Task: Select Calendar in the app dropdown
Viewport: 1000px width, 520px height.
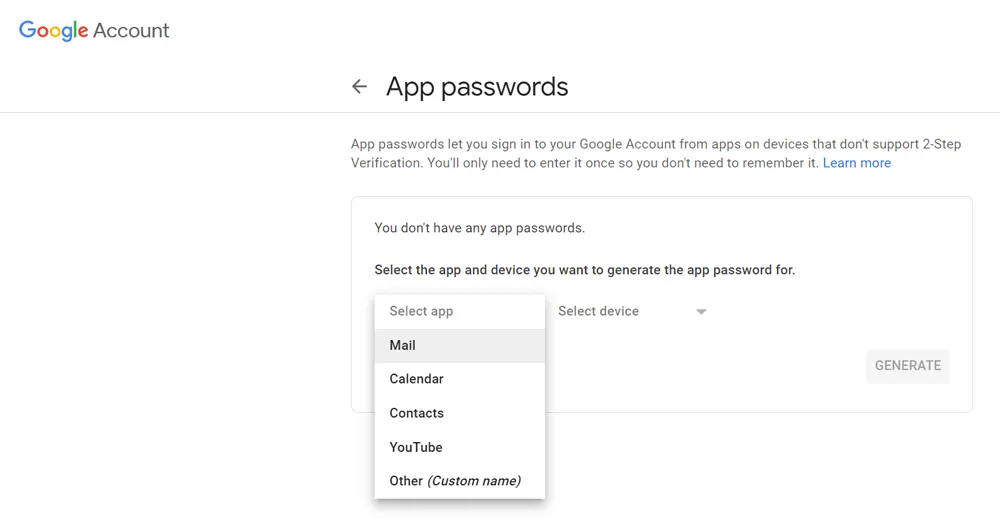Action: pyautogui.click(x=416, y=379)
